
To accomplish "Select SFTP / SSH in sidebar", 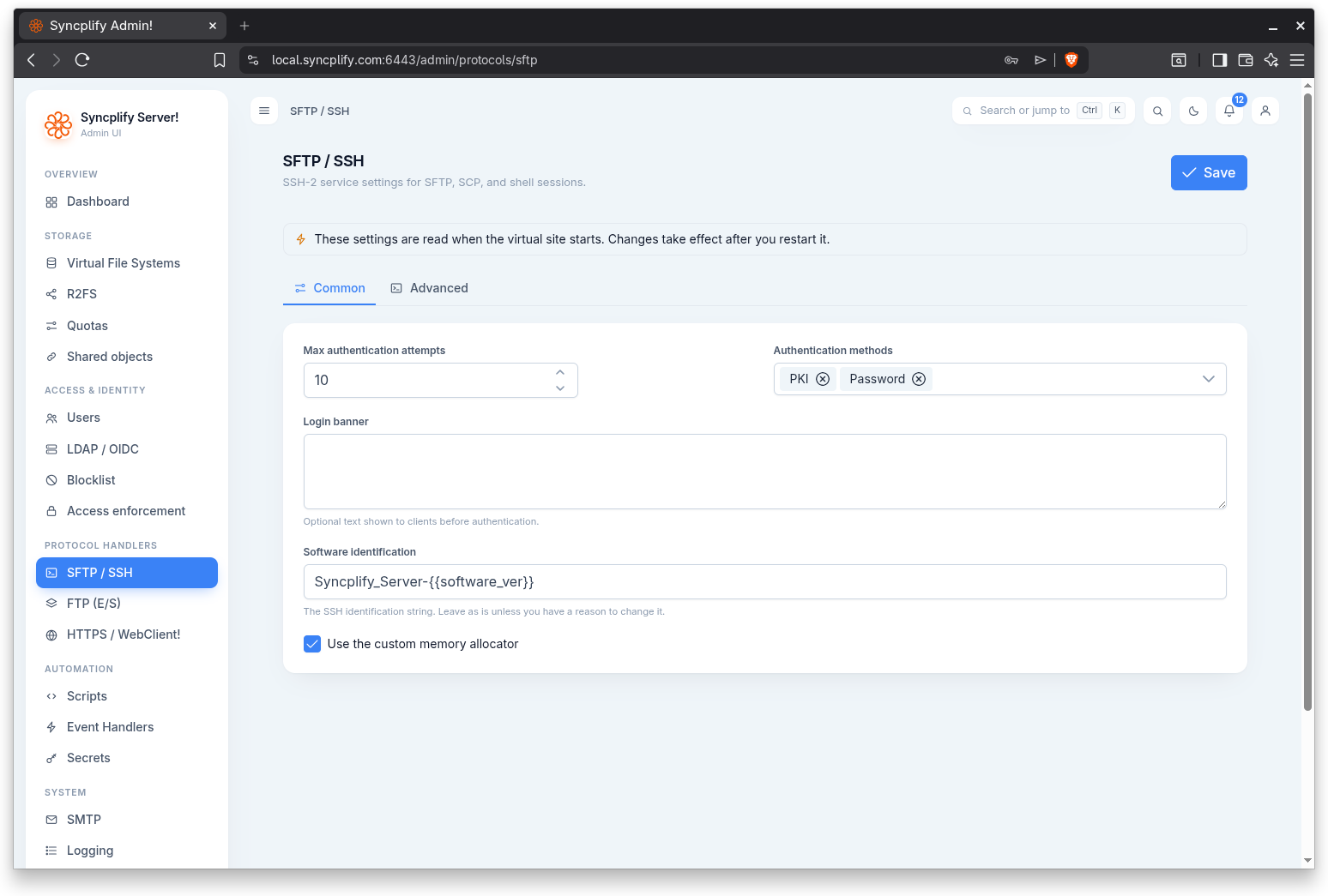I will point(127,573).
